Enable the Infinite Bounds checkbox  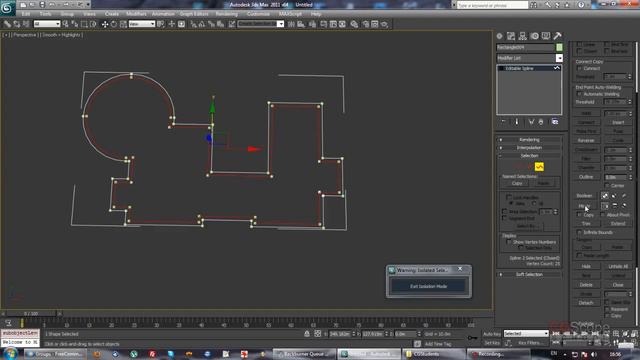point(580,232)
